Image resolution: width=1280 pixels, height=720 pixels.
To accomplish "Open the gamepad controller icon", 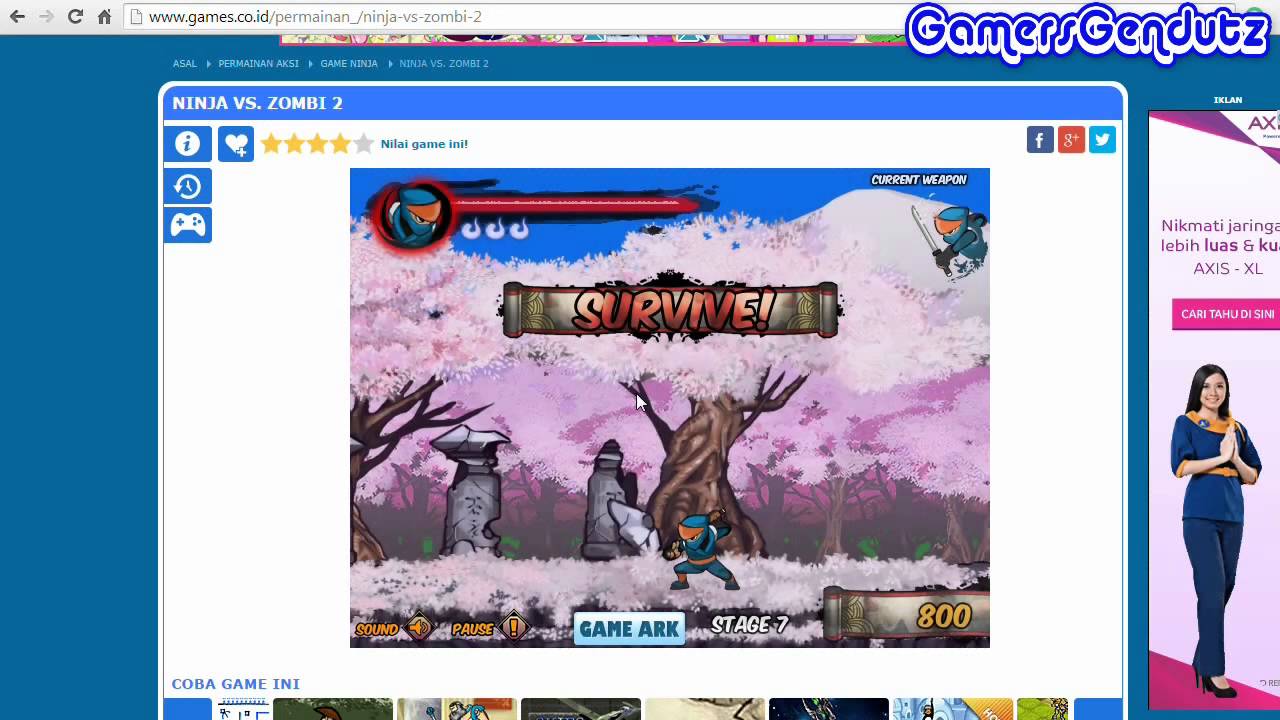I will coord(188,224).
